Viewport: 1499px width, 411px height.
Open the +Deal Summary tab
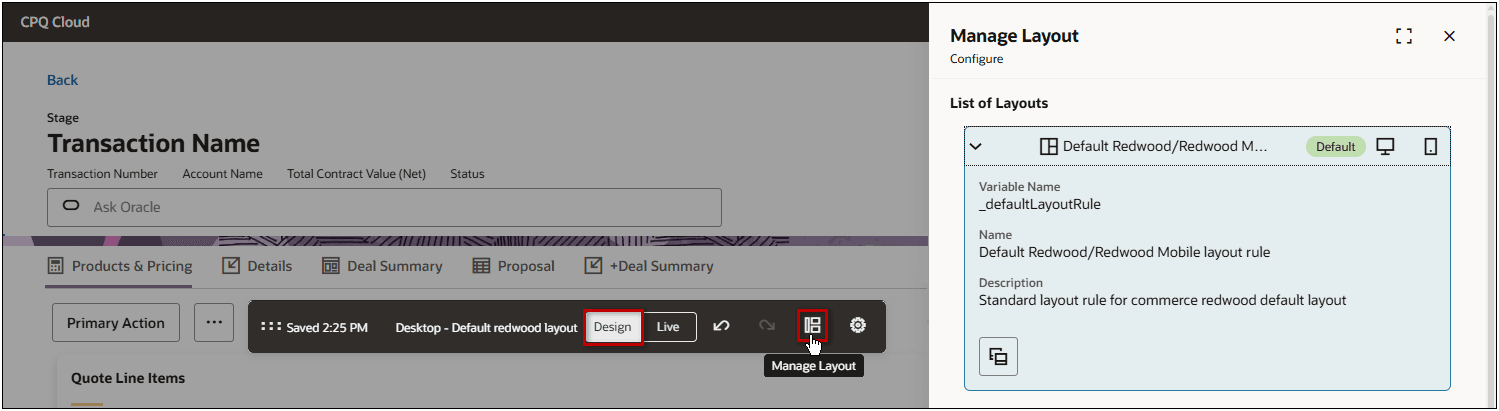[x=649, y=266]
